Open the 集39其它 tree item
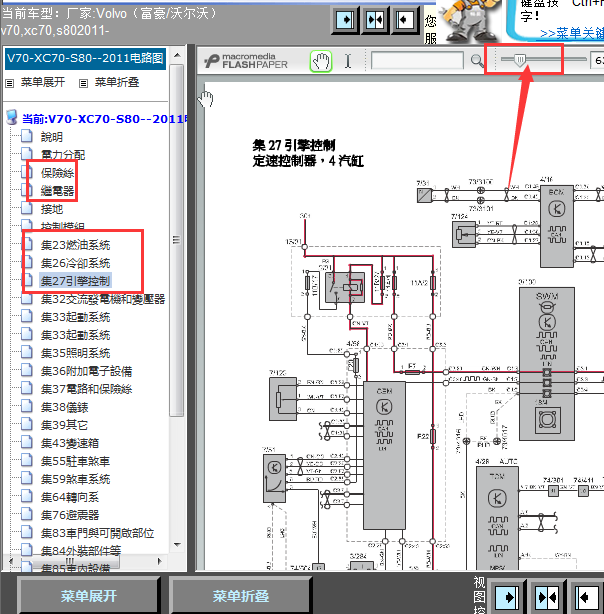This screenshot has height=614, width=604. coord(65,425)
